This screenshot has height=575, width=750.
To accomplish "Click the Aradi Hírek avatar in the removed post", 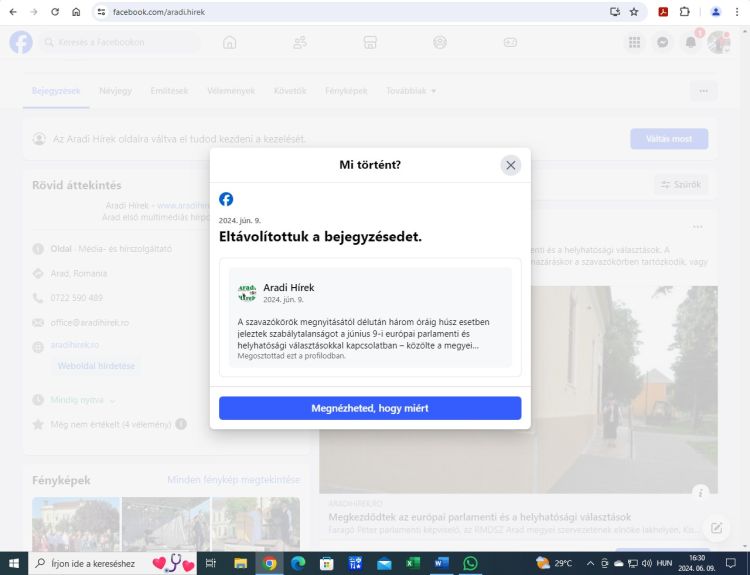I will click(x=247, y=292).
